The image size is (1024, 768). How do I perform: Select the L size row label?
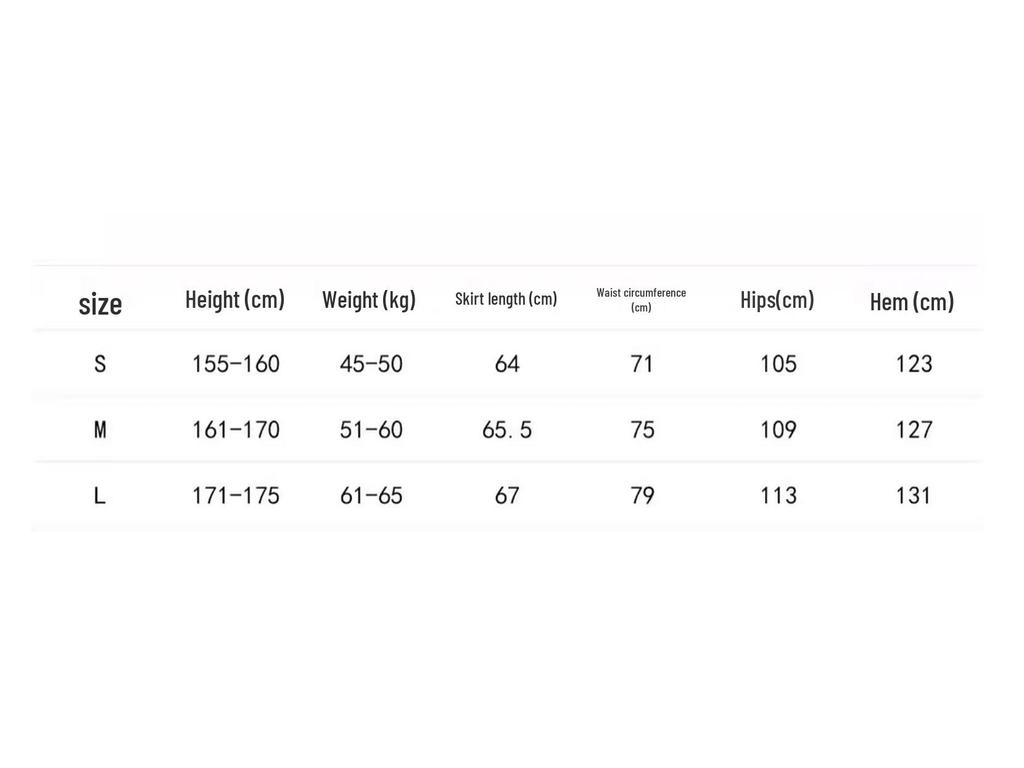(x=99, y=496)
